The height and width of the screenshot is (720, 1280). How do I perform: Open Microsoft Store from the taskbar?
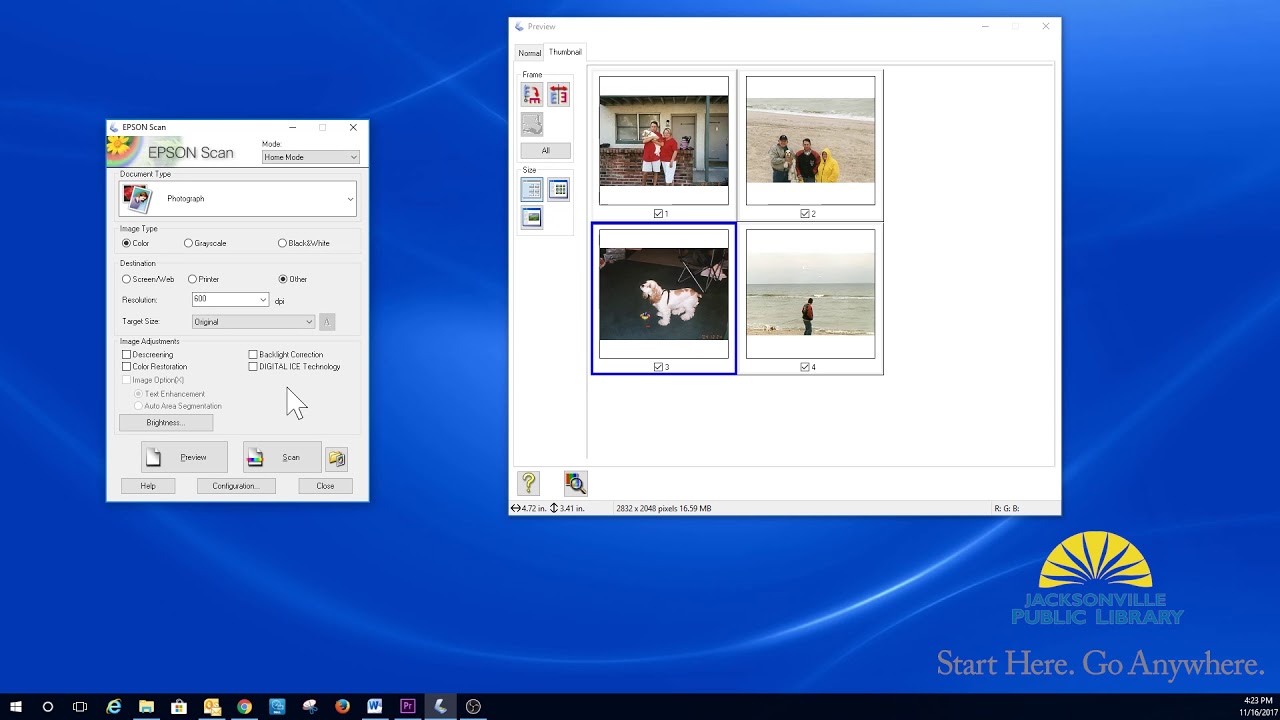point(179,707)
